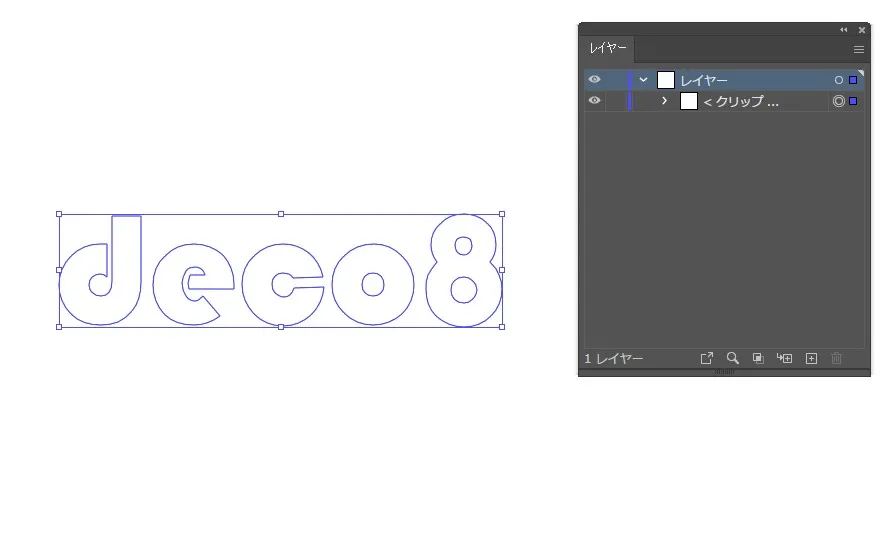The width and height of the screenshot is (889, 554).
Task: Click target circle of レイヤー layer
Action: pos(839,80)
